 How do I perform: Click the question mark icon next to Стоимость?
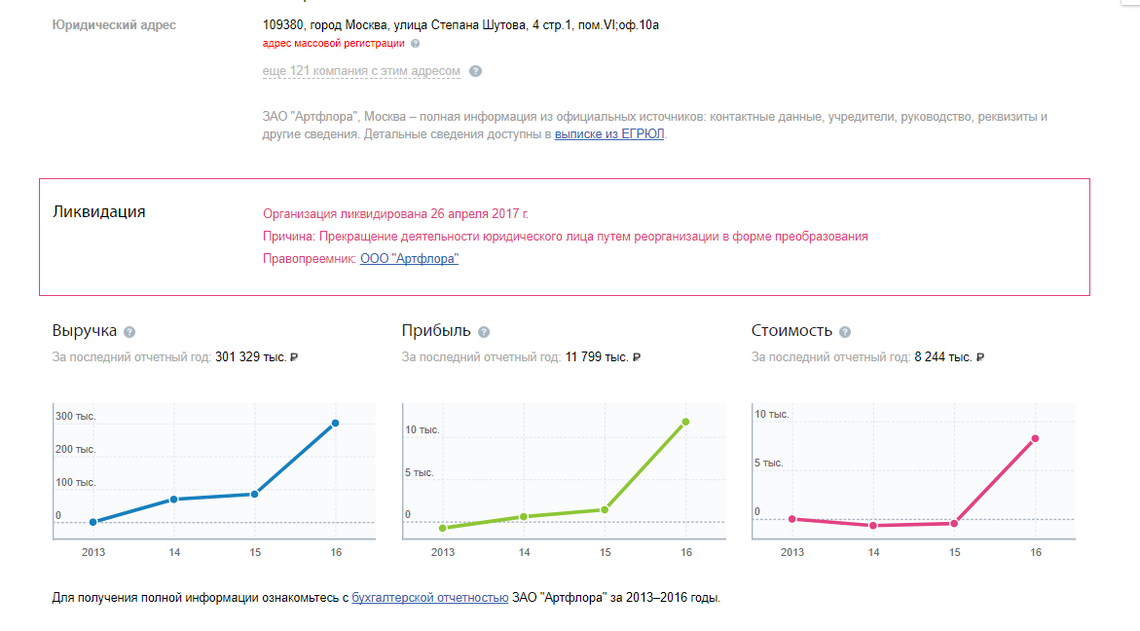845,332
